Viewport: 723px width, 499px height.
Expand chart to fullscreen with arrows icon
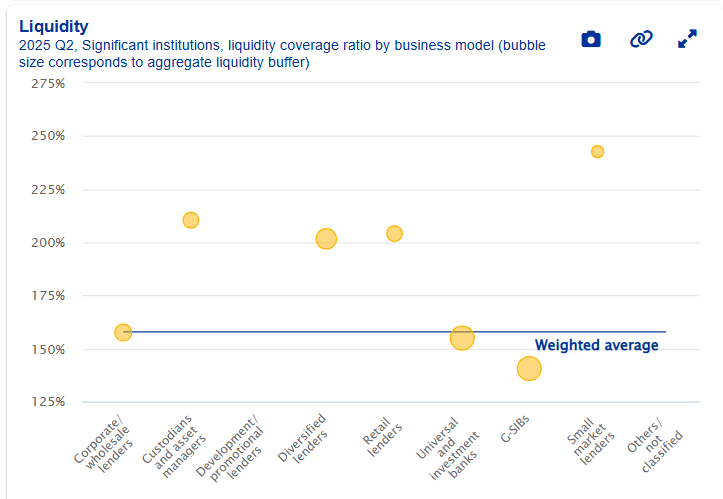click(x=687, y=39)
